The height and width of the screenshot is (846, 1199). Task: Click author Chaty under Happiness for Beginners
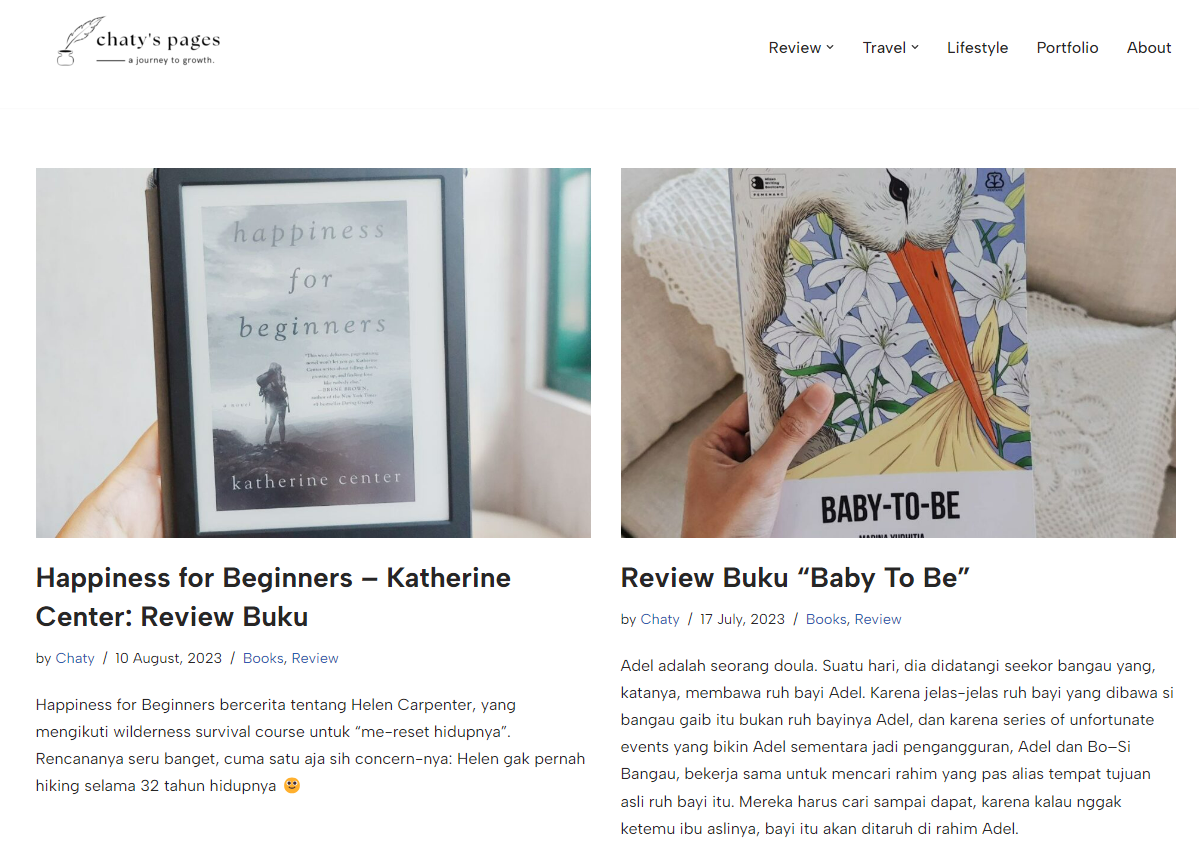[75, 658]
